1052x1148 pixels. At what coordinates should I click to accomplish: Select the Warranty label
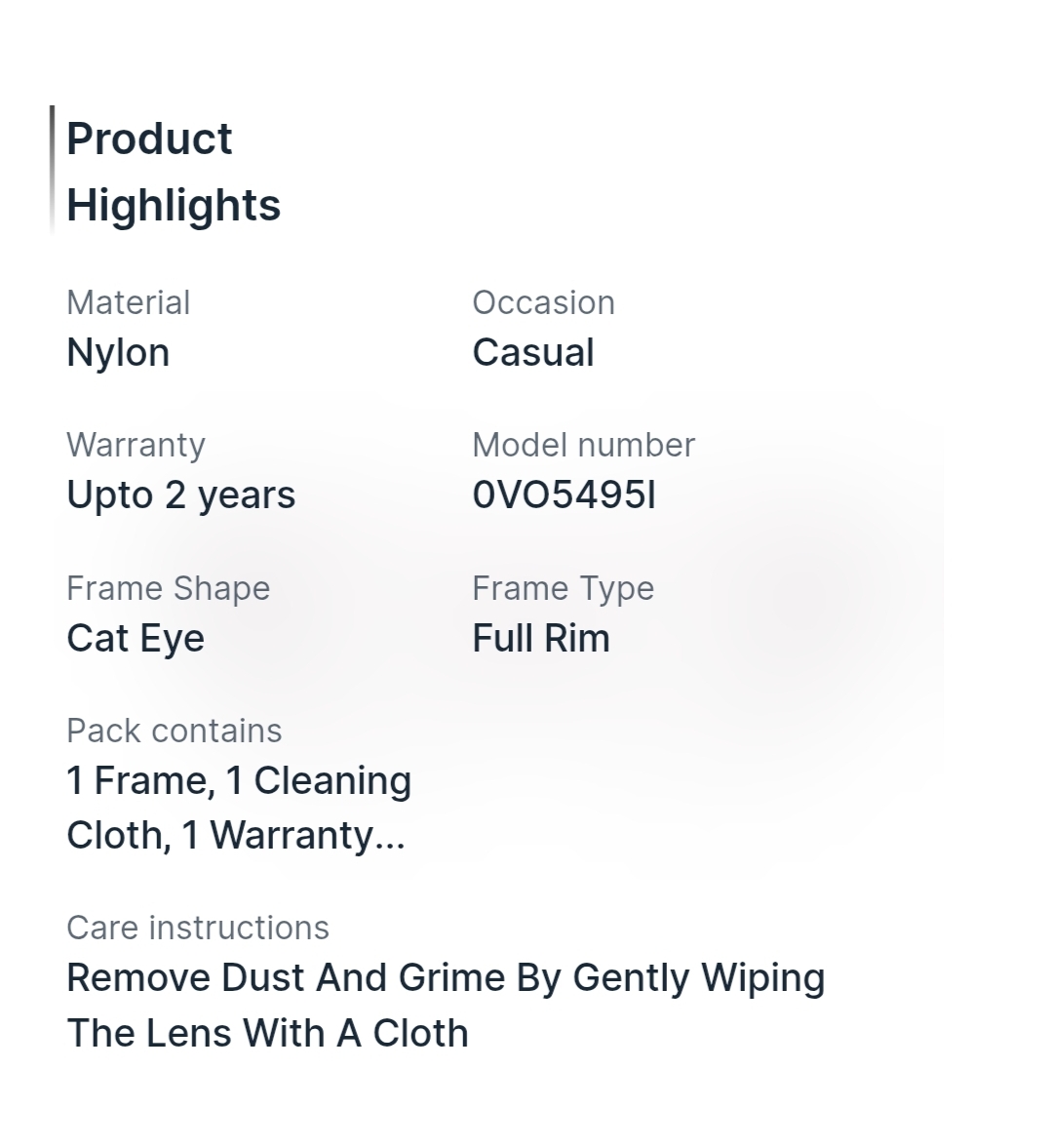point(136,446)
